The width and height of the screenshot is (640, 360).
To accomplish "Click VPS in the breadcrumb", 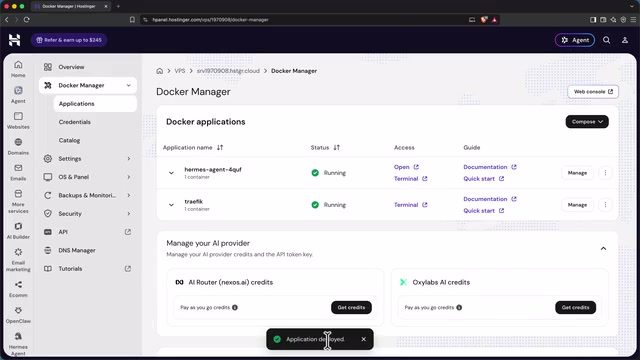I will 180,71.
